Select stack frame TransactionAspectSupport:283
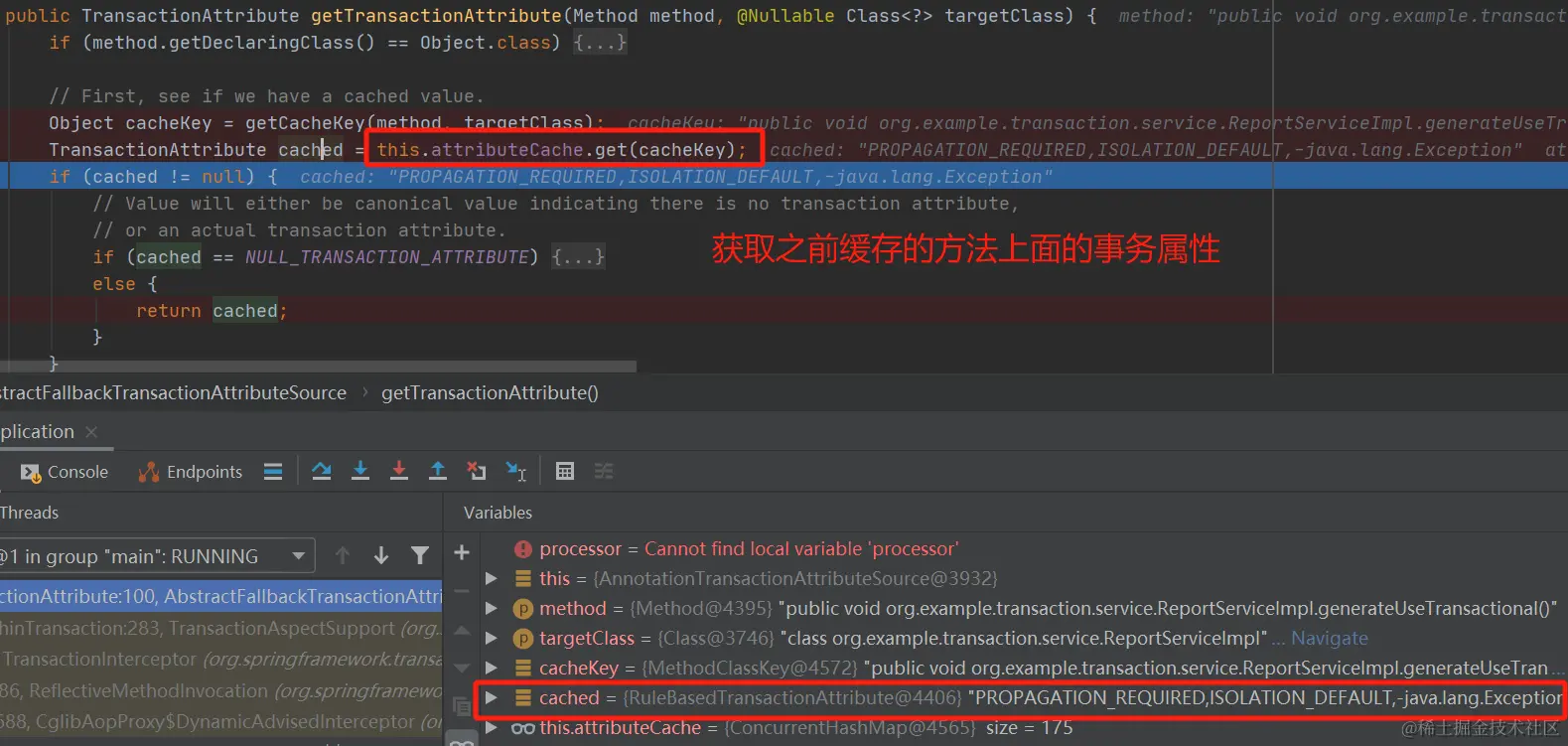The image size is (1568, 746). [220, 628]
